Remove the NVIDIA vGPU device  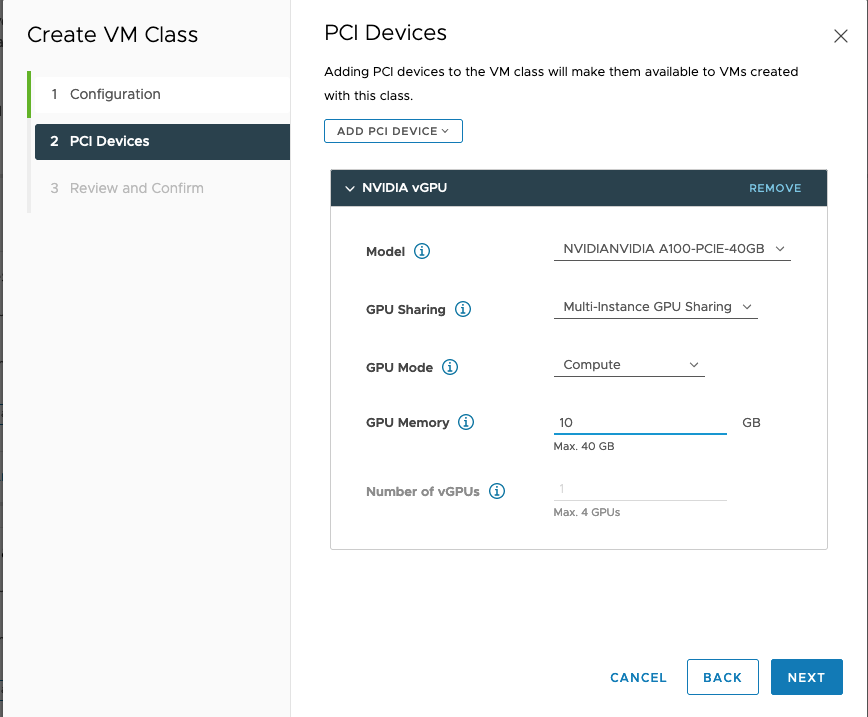pyautogui.click(x=775, y=188)
